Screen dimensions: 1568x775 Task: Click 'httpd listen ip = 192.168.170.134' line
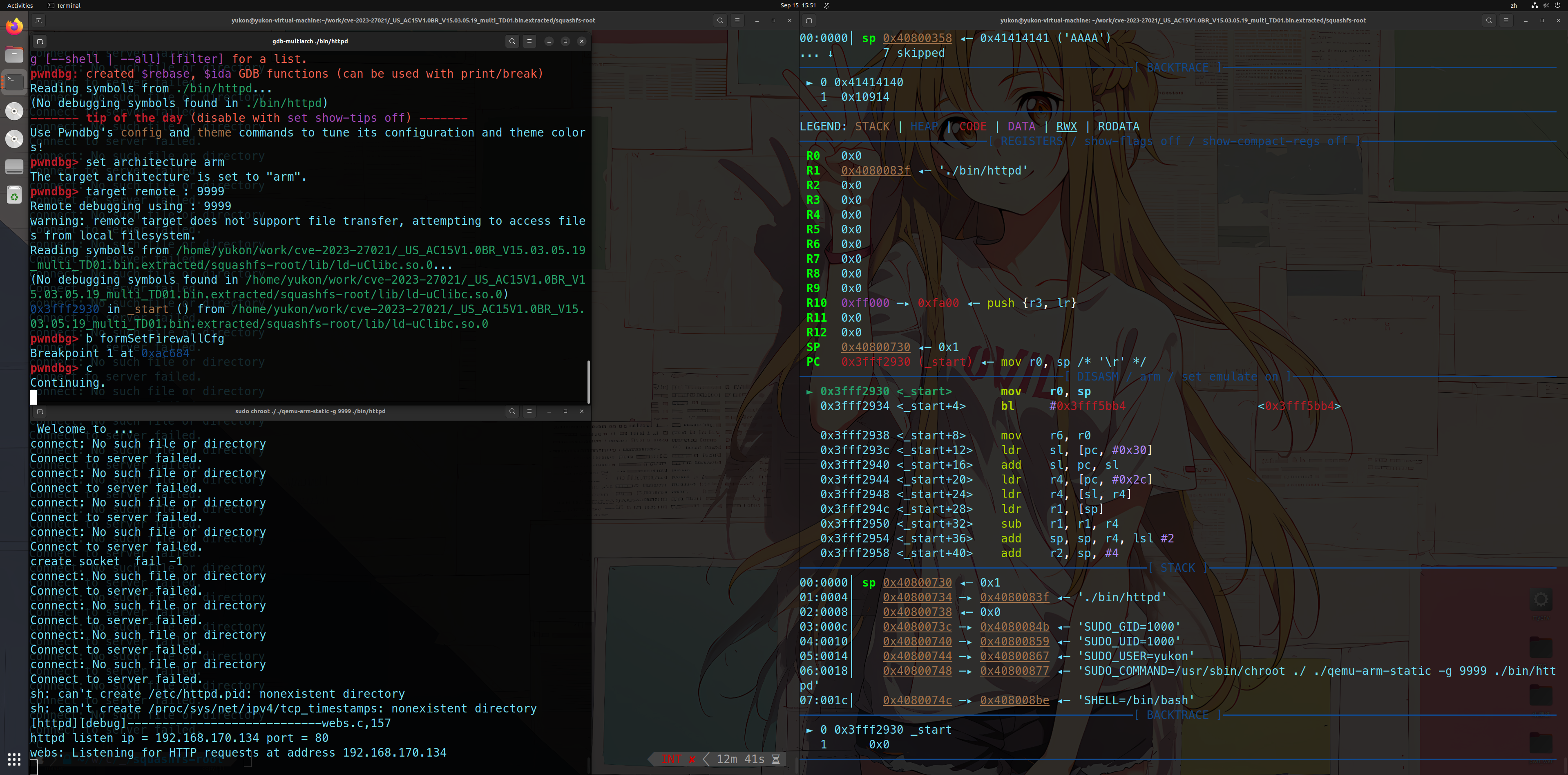click(x=180, y=738)
